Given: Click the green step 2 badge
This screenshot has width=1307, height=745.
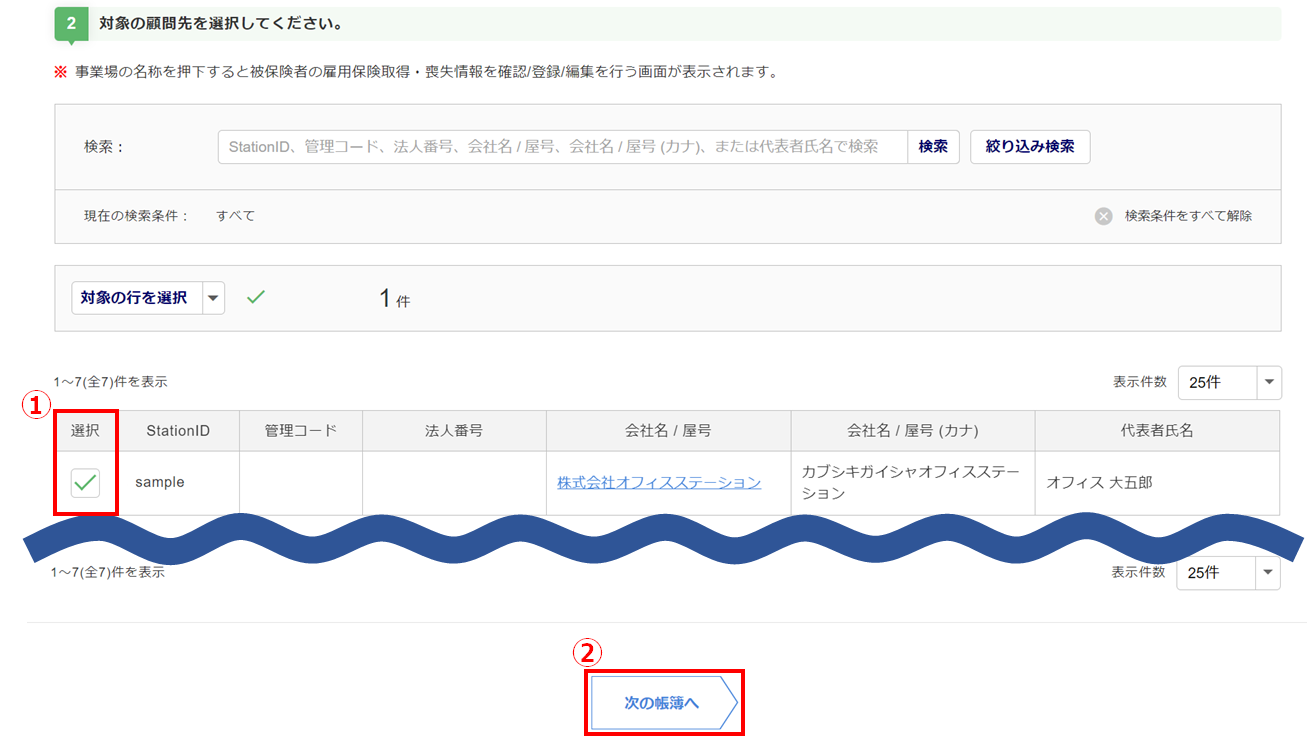Looking at the screenshot, I should (71, 22).
